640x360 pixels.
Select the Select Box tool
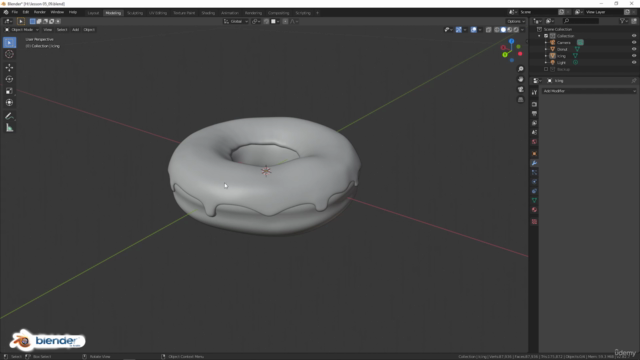pos(9,42)
